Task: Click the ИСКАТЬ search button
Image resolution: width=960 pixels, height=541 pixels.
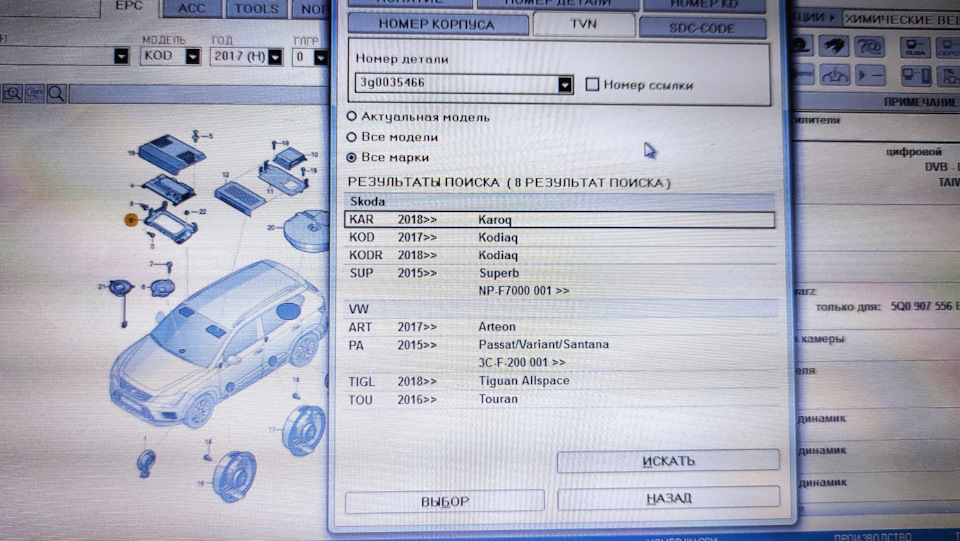Action: click(x=668, y=461)
